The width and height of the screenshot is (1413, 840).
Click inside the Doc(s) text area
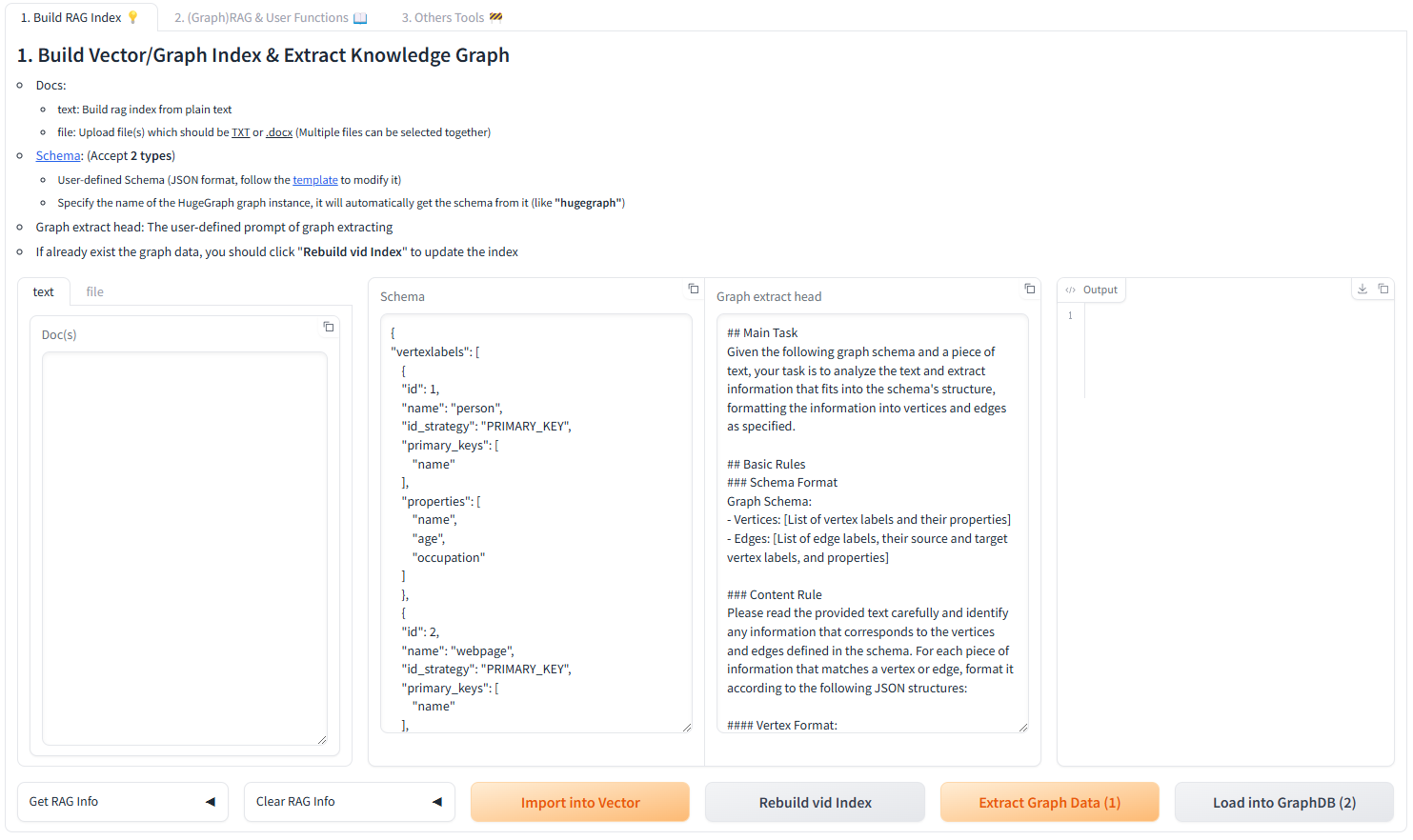(x=185, y=548)
